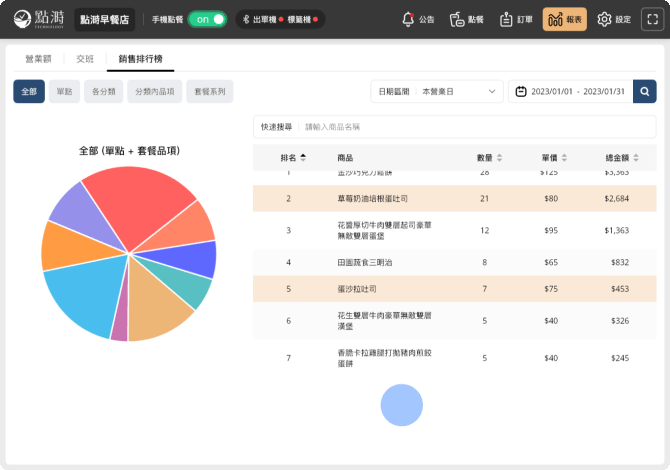Open the 報表 reports icon
The width and height of the screenshot is (670, 470).
click(x=565, y=19)
